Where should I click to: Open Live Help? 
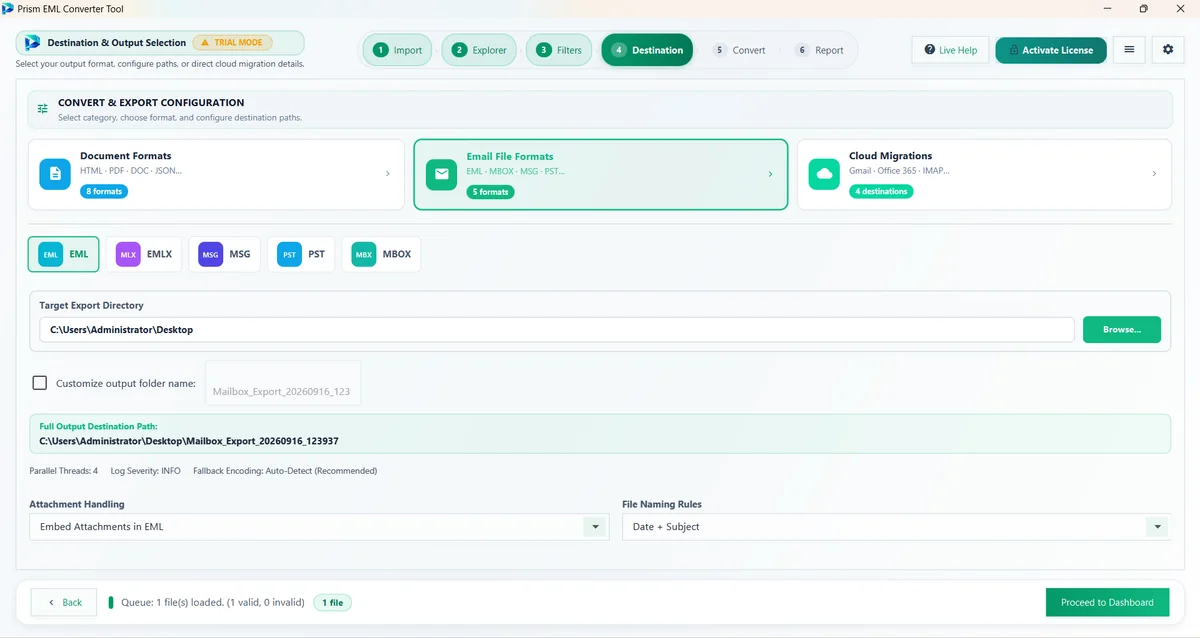pos(951,50)
